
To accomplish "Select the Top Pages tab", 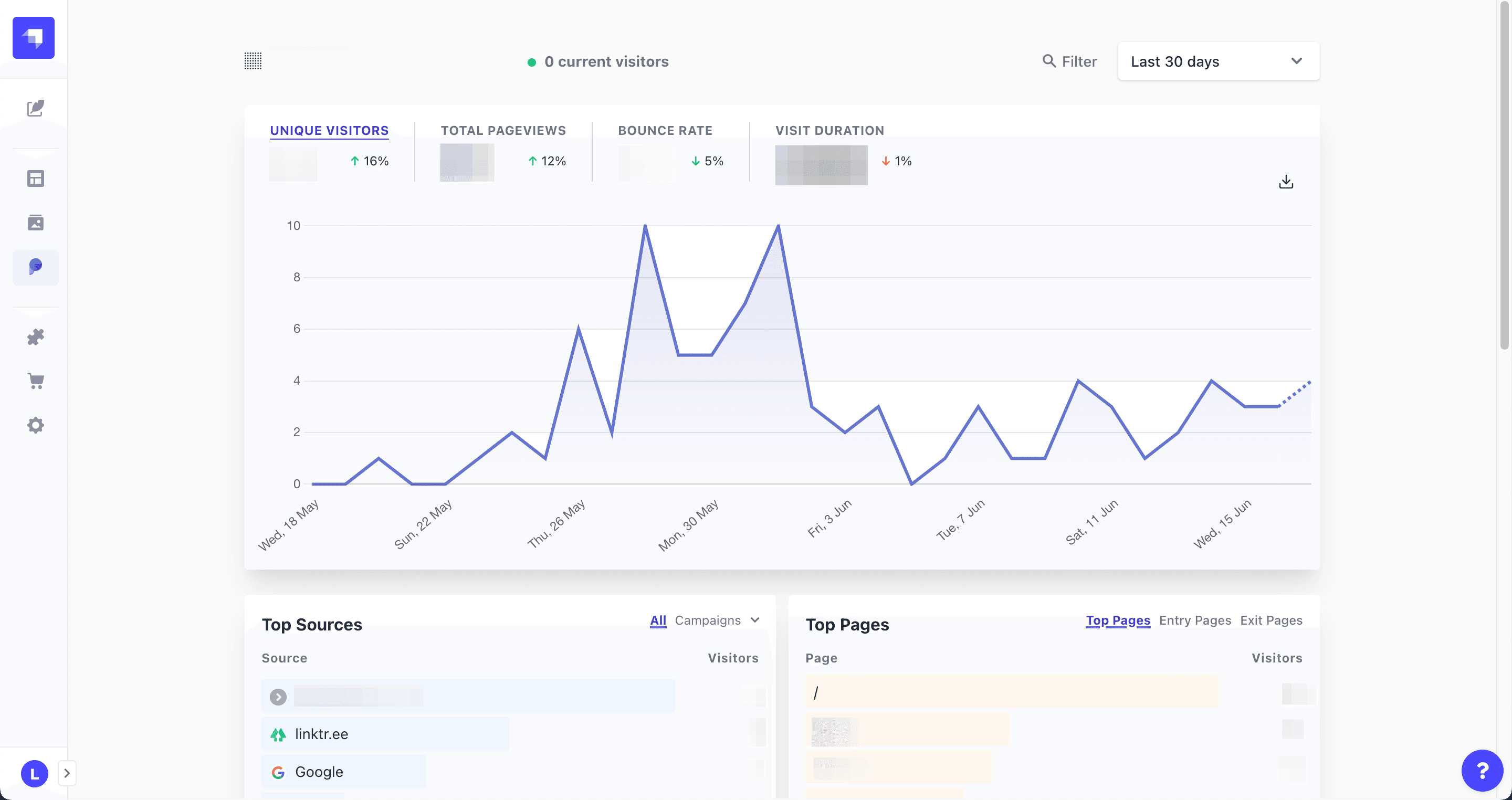I will pos(1118,620).
